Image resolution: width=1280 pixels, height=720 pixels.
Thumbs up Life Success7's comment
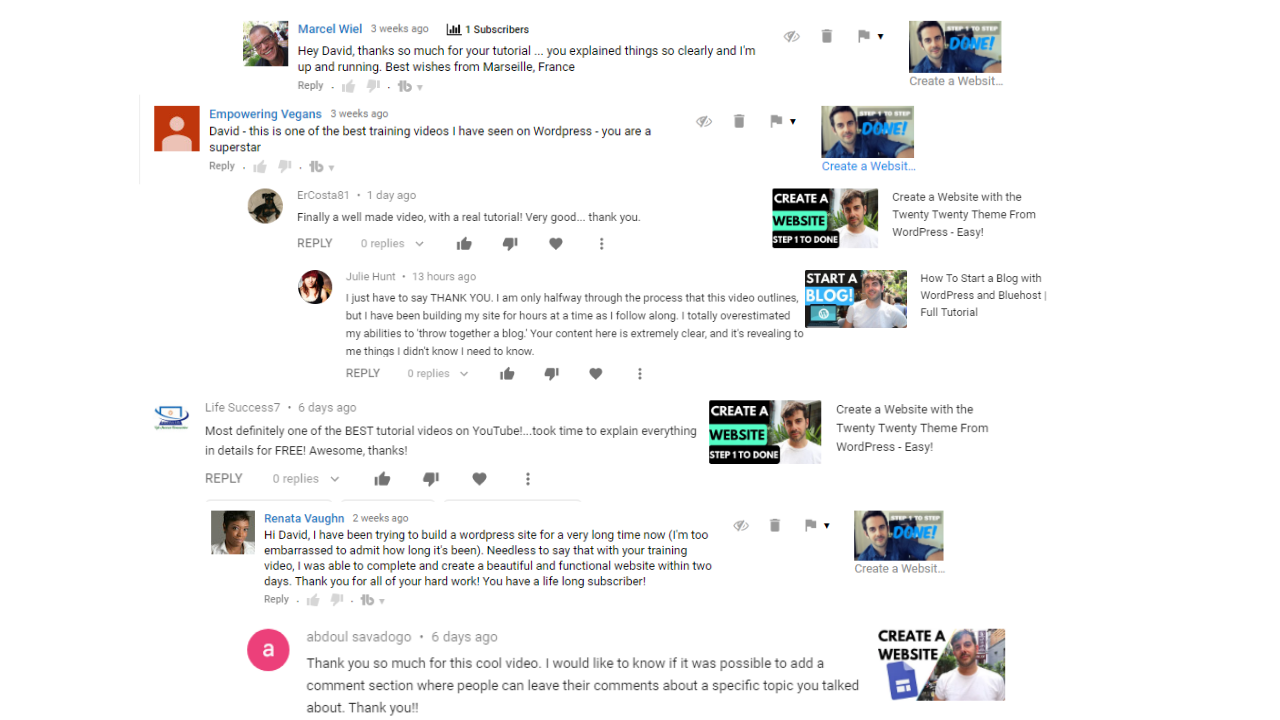pos(382,479)
